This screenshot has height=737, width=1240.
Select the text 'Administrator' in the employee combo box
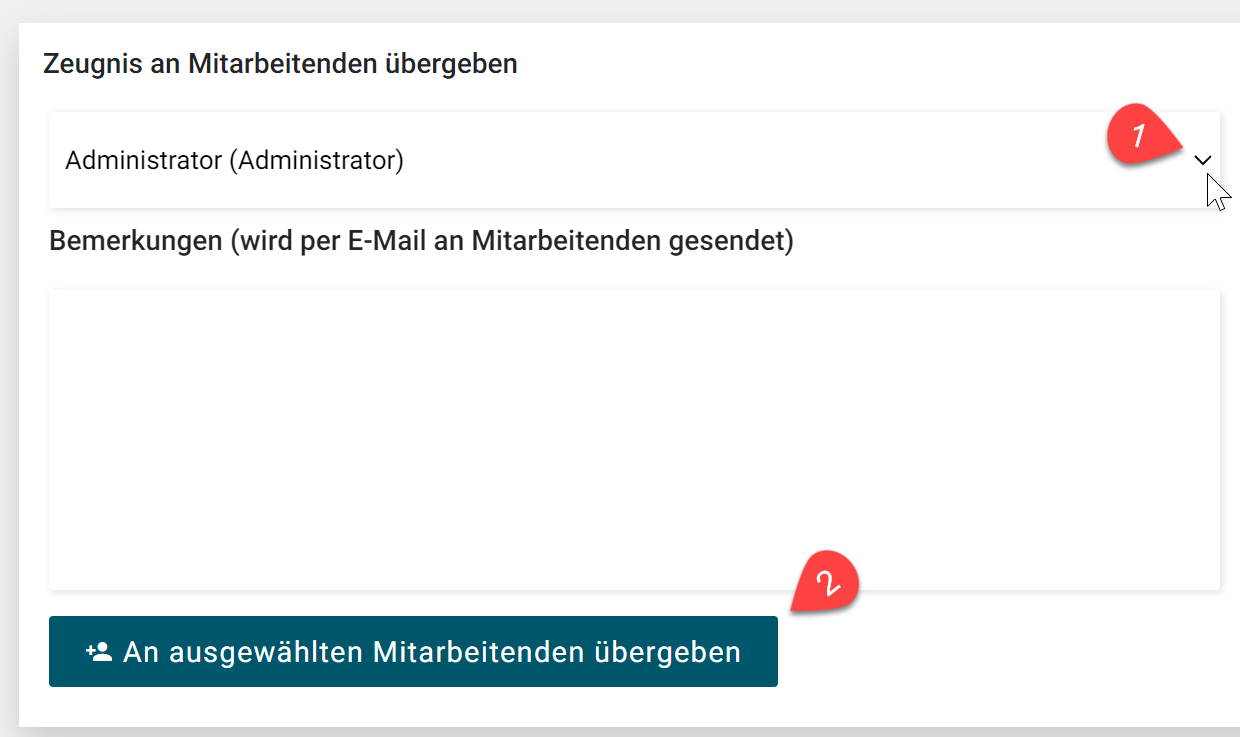(x=142, y=160)
